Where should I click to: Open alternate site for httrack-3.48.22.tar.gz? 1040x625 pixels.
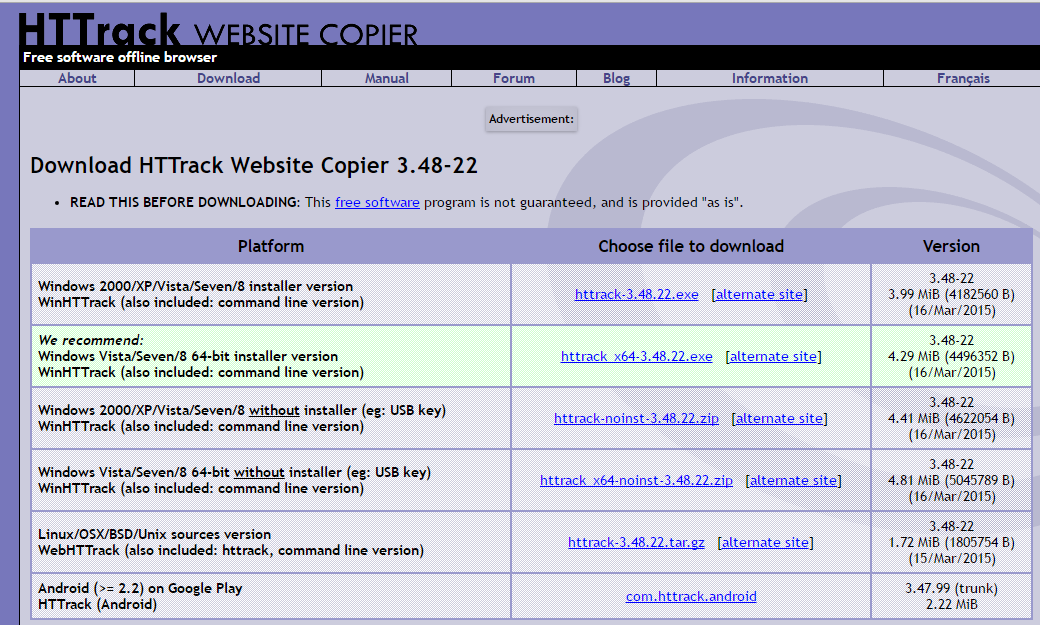click(765, 543)
